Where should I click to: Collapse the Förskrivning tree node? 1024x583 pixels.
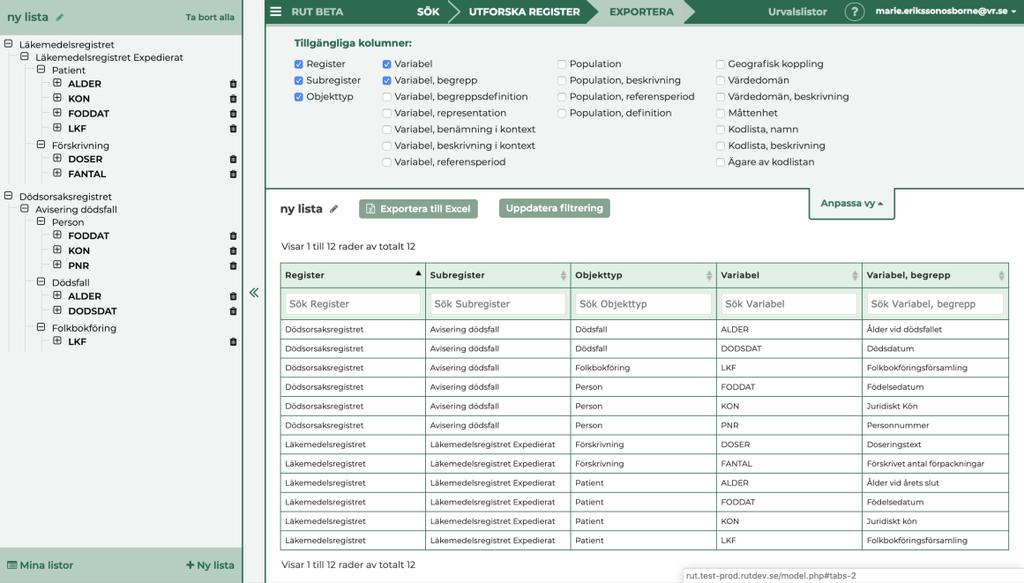[x=41, y=144]
